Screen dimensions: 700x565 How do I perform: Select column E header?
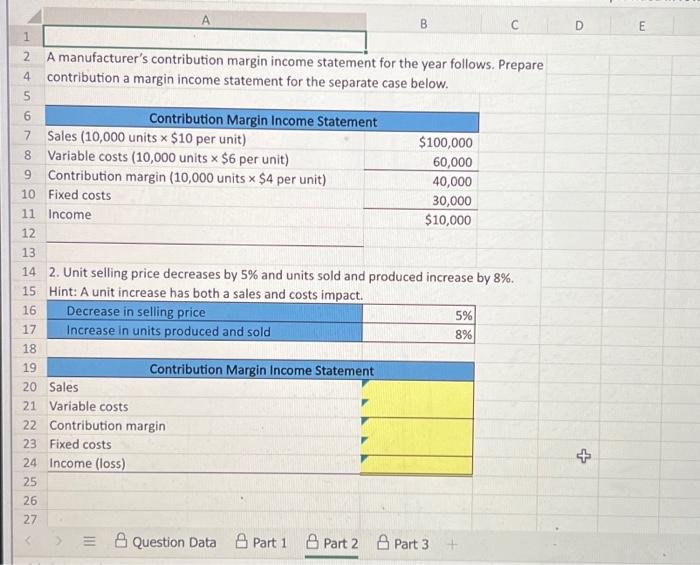(642, 26)
